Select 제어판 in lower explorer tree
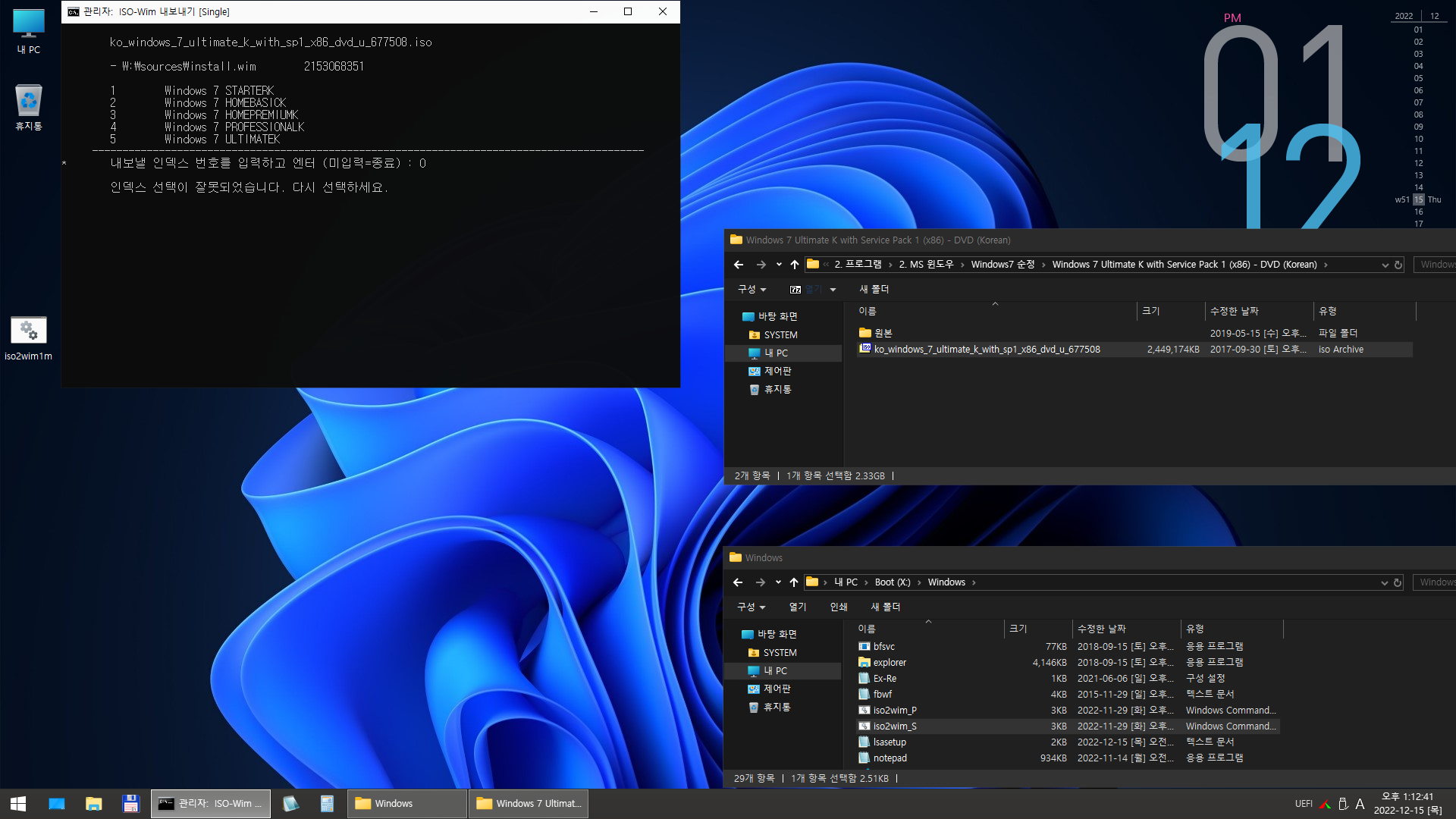This screenshot has height=819, width=1456. click(x=777, y=689)
